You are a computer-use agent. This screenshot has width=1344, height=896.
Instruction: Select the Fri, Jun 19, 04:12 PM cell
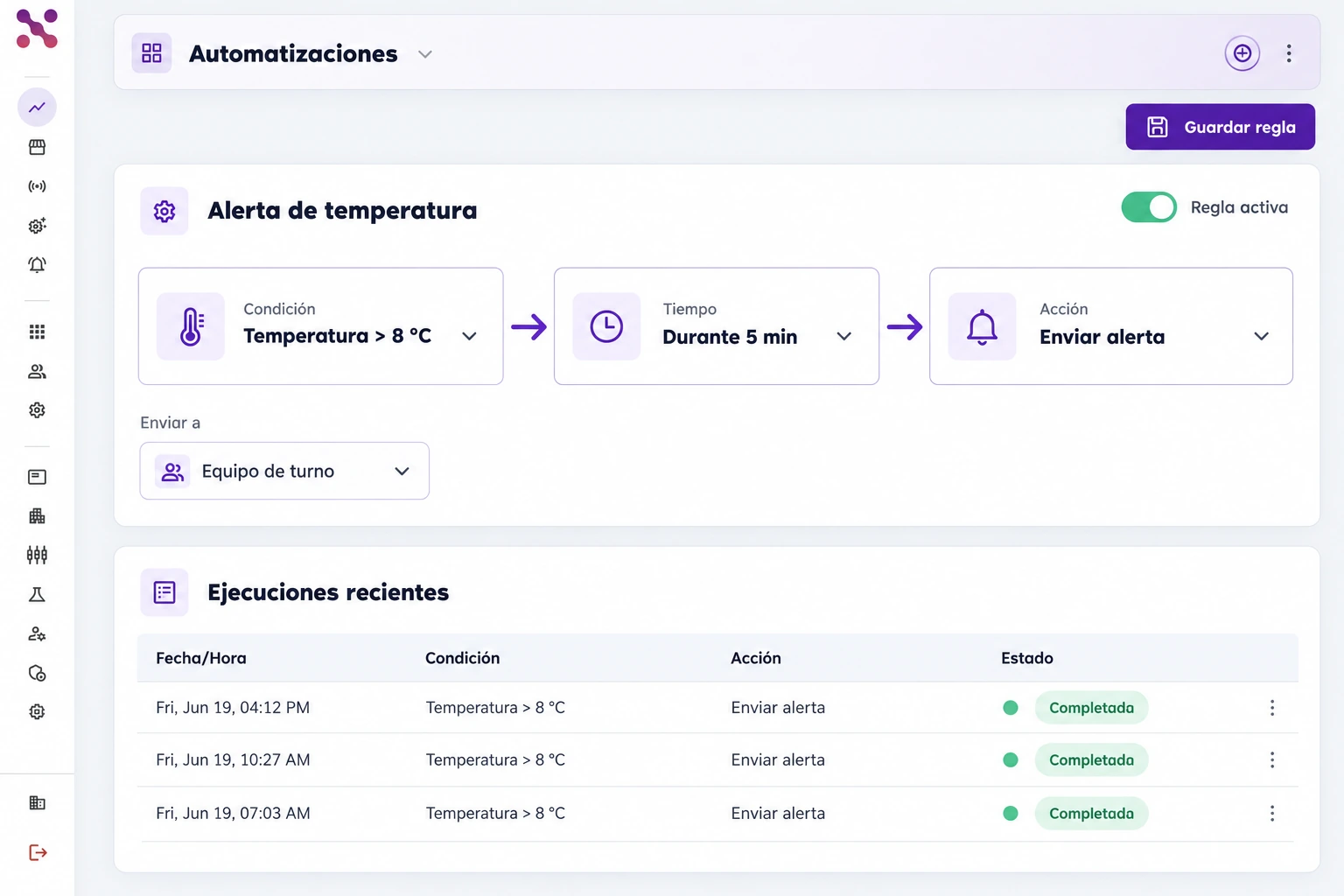233,708
